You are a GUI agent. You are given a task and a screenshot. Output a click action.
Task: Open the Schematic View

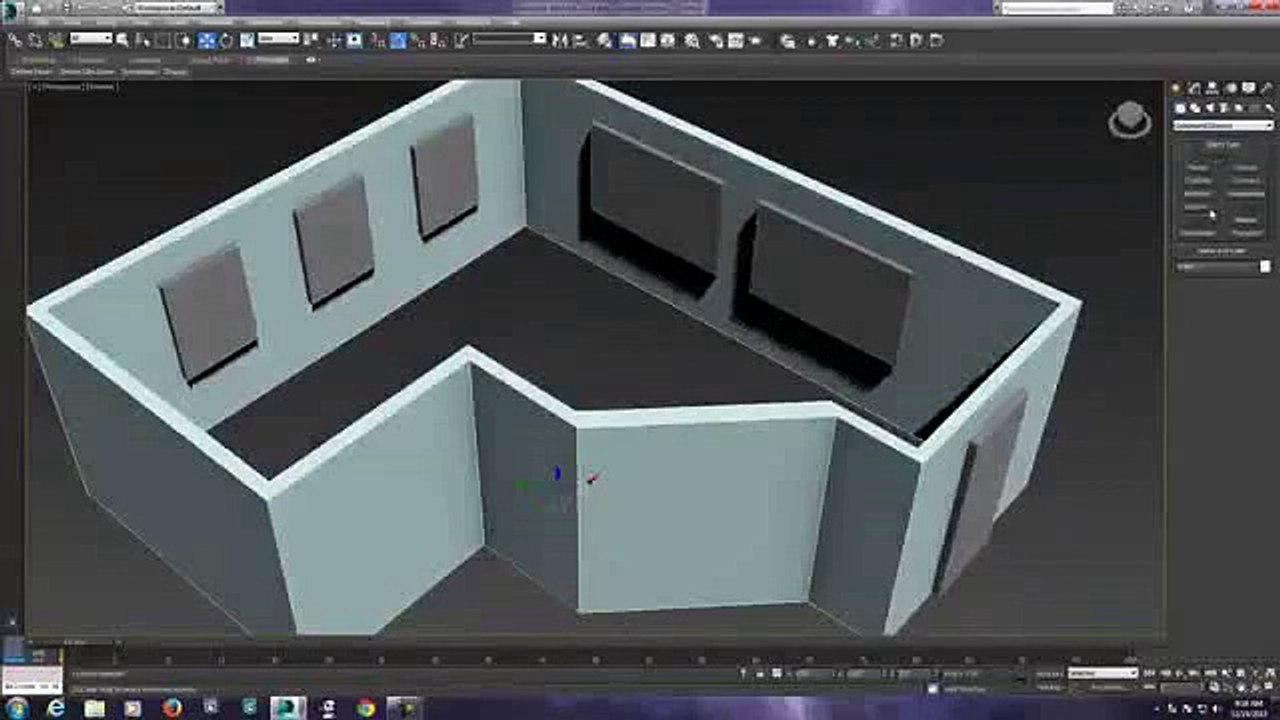point(667,41)
